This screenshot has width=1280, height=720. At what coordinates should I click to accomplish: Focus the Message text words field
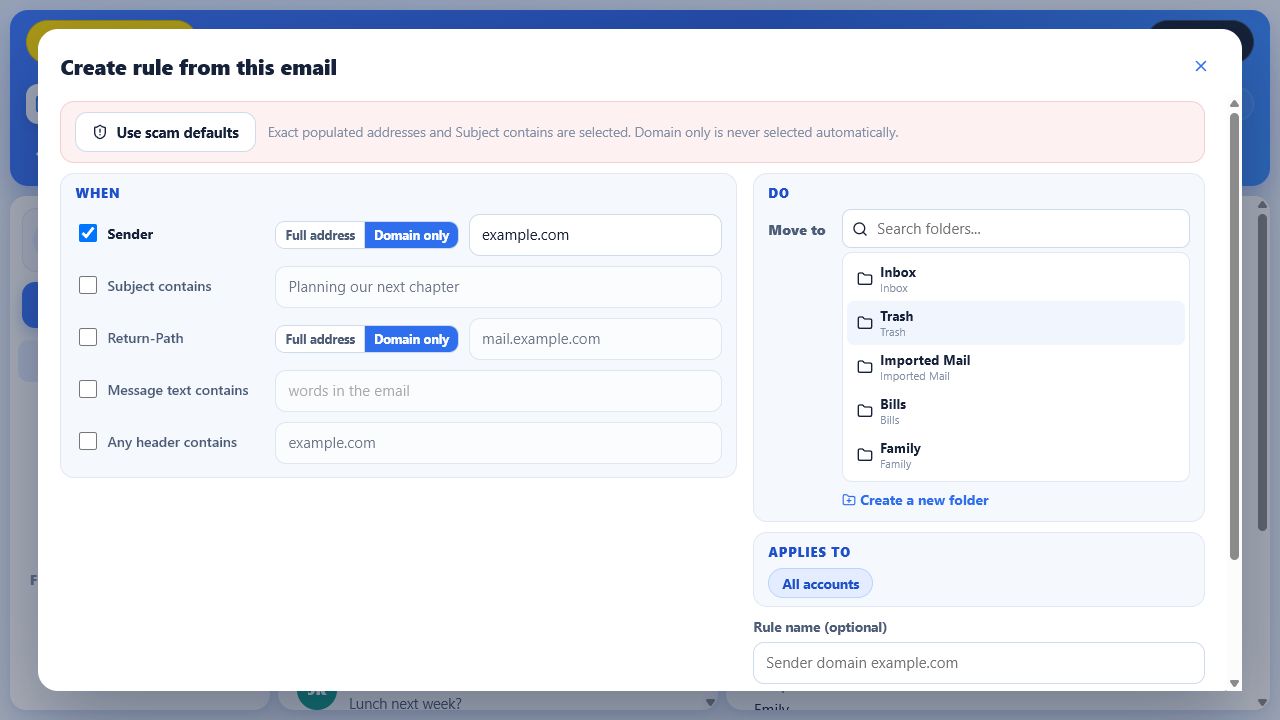(x=498, y=391)
